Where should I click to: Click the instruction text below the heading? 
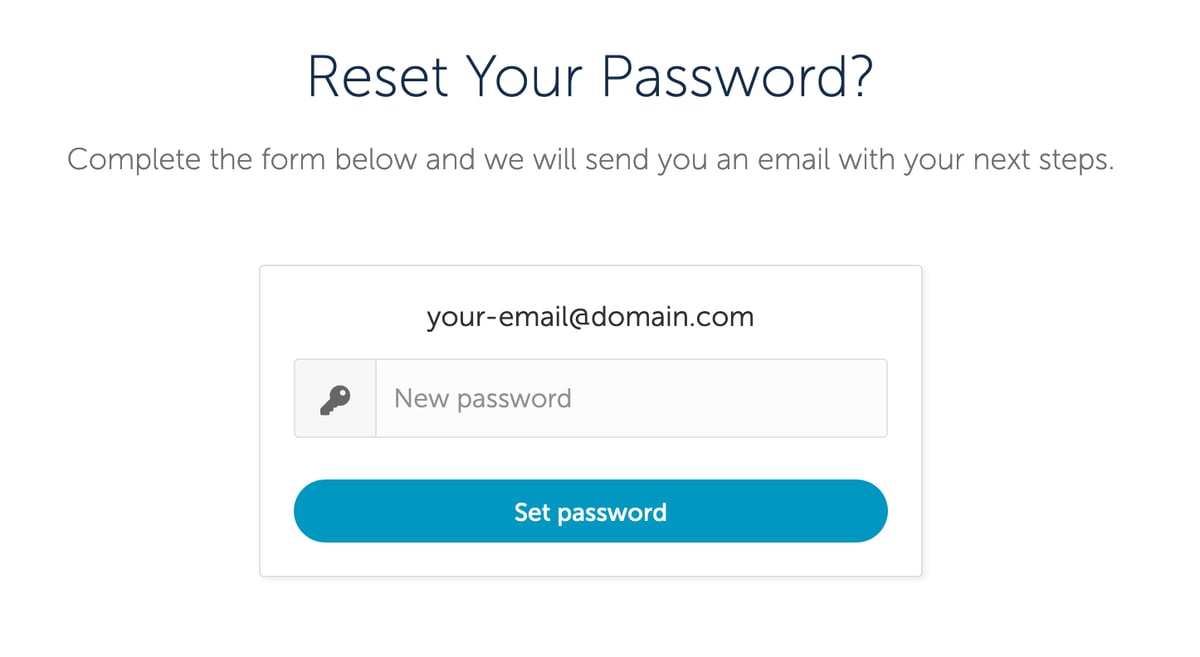point(590,160)
